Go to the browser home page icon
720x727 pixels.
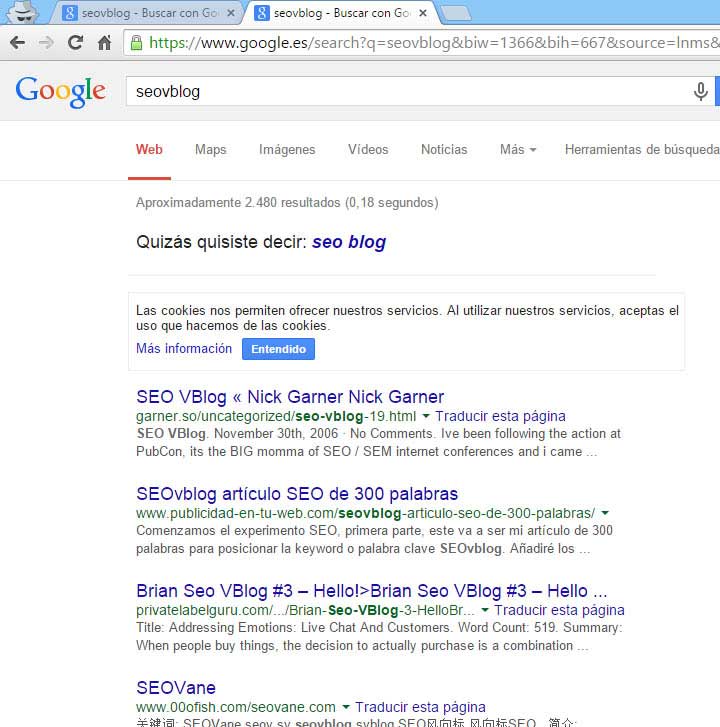pos(104,43)
